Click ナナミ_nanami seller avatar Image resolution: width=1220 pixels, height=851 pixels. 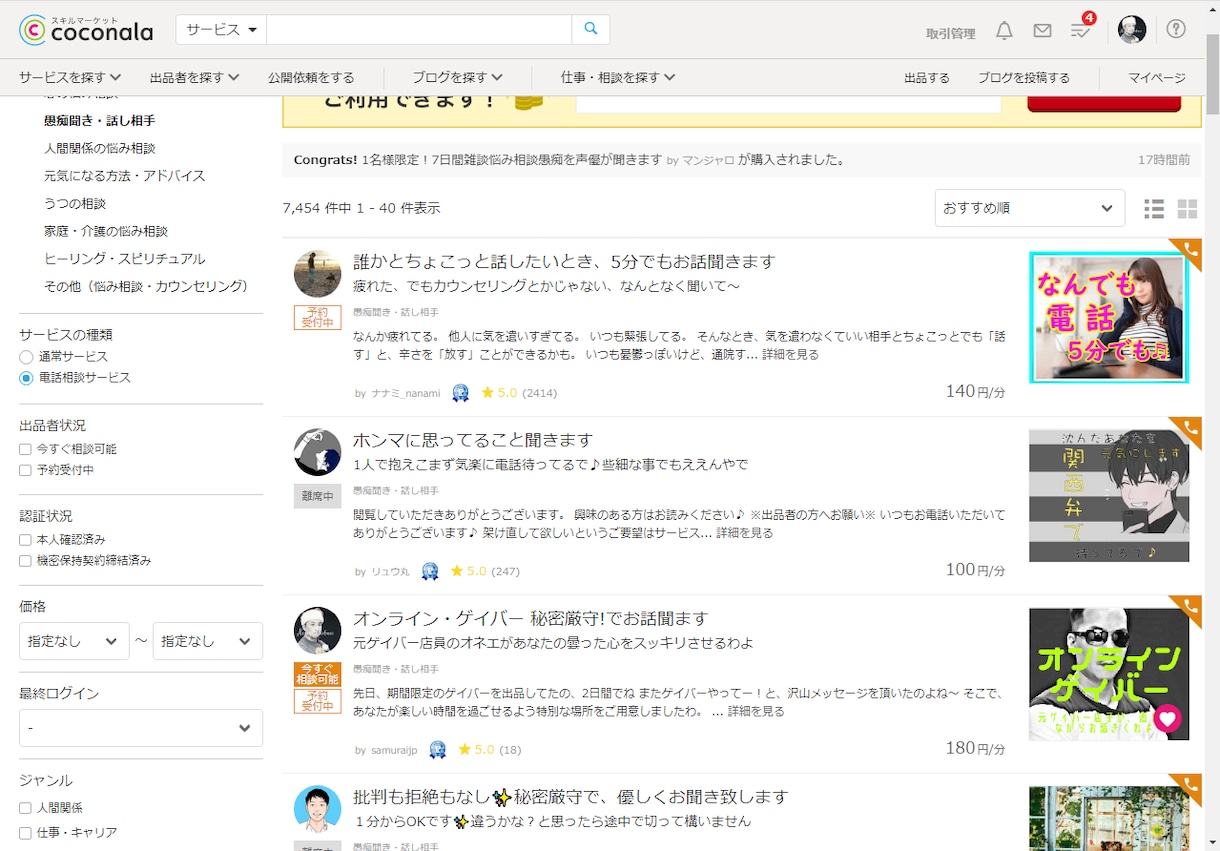pos(317,274)
